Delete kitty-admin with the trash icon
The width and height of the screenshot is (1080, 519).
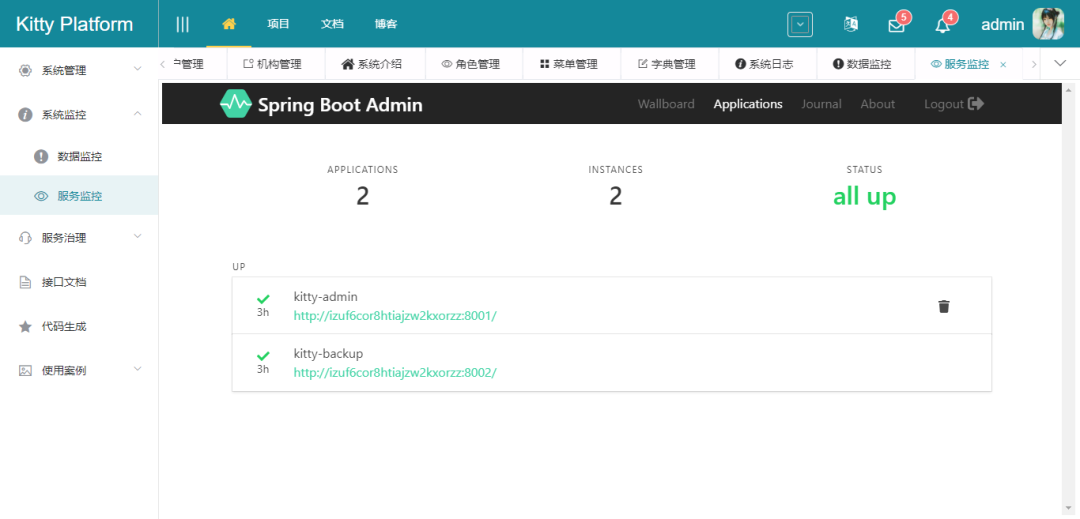coord(944,306)
